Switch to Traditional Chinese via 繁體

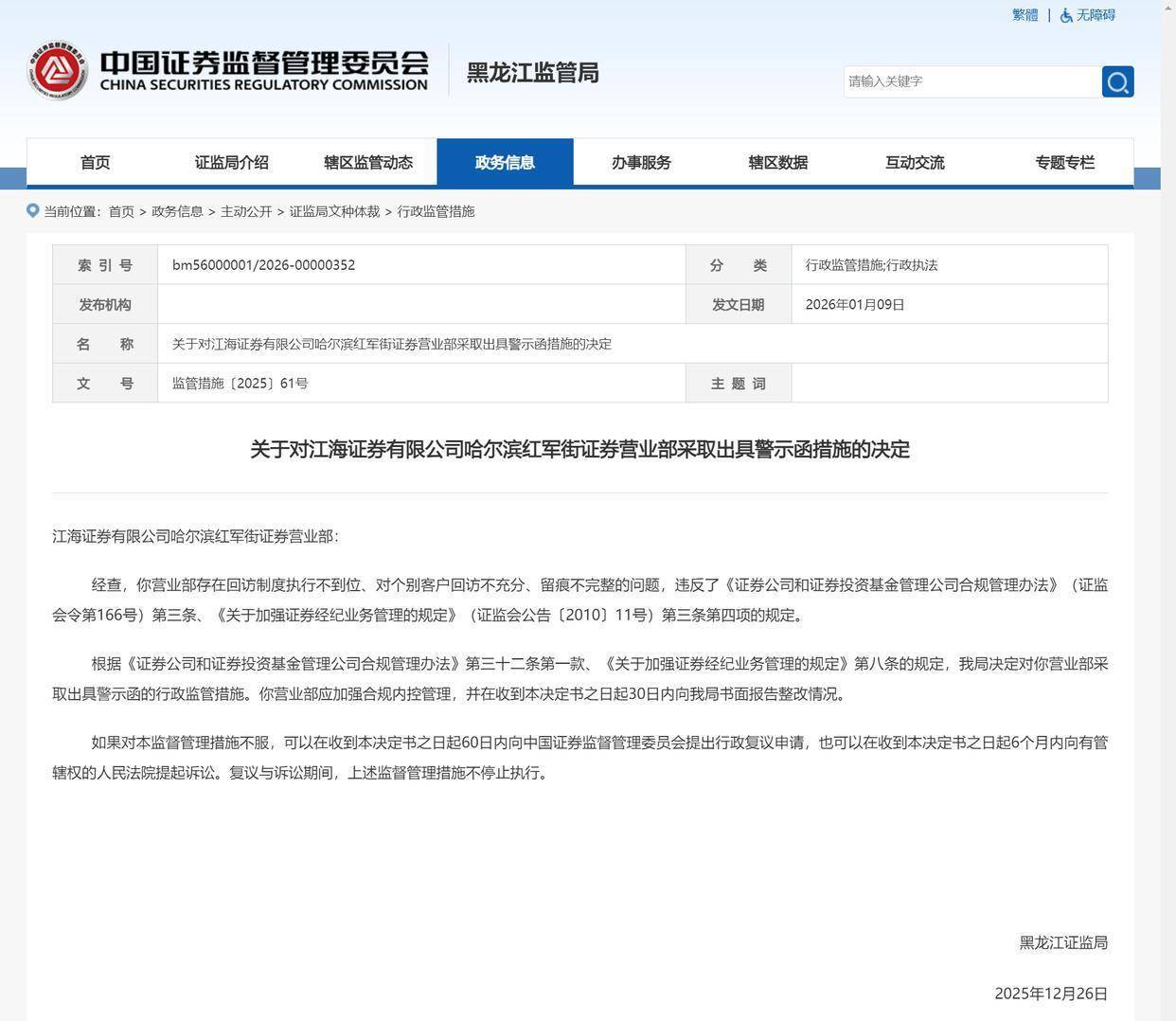click(1025, 15)
